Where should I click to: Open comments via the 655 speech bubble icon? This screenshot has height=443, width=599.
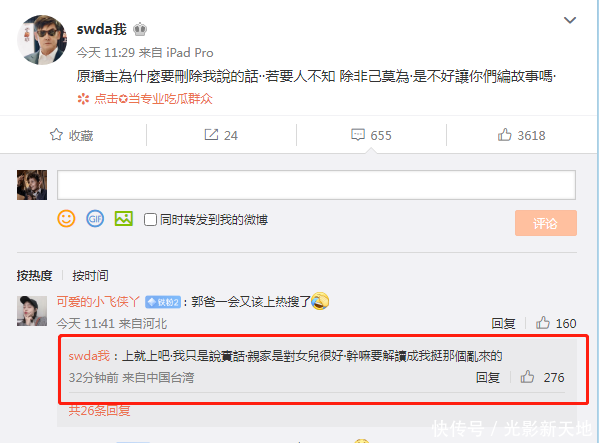(358, 135)
